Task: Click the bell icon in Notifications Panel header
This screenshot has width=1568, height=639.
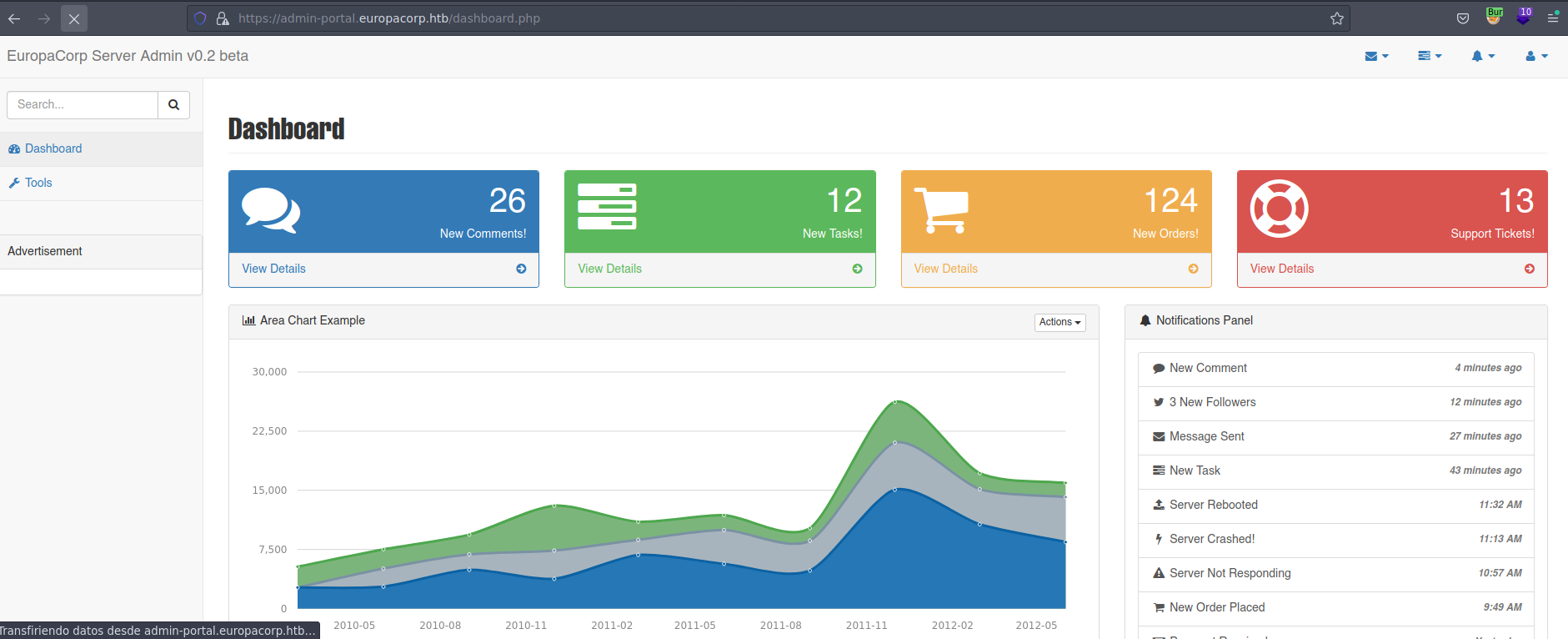Action: pyautogui.click(x=1145, y=320)
